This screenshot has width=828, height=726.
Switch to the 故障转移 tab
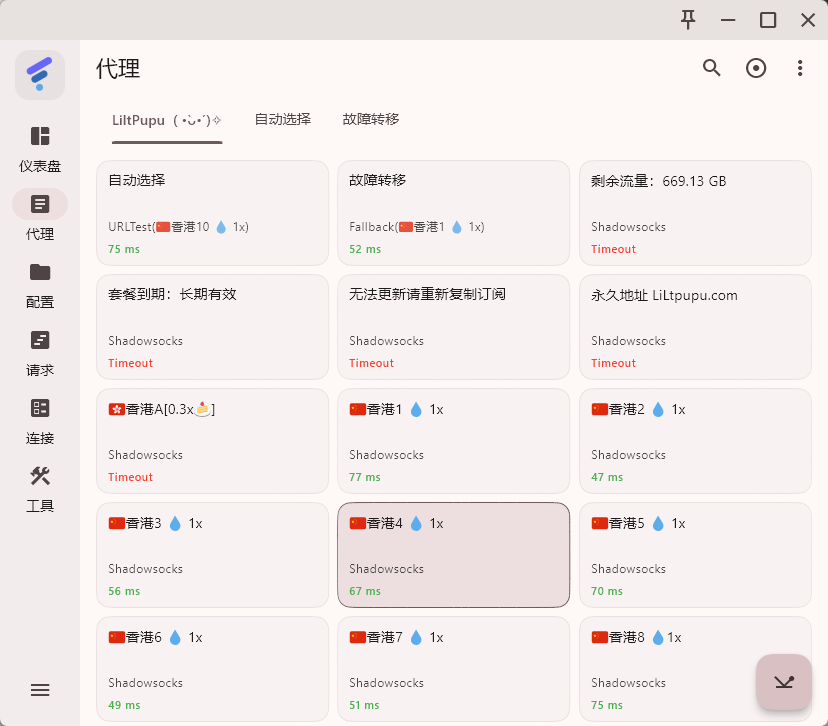point(370,119)
